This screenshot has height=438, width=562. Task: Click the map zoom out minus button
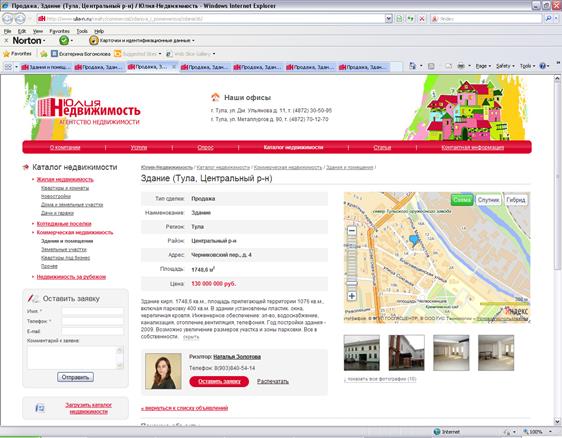pos(352,230)
